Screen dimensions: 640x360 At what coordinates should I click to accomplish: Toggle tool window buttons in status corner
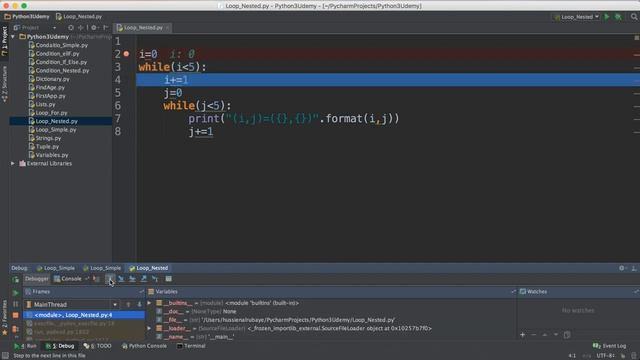(5, 356)
